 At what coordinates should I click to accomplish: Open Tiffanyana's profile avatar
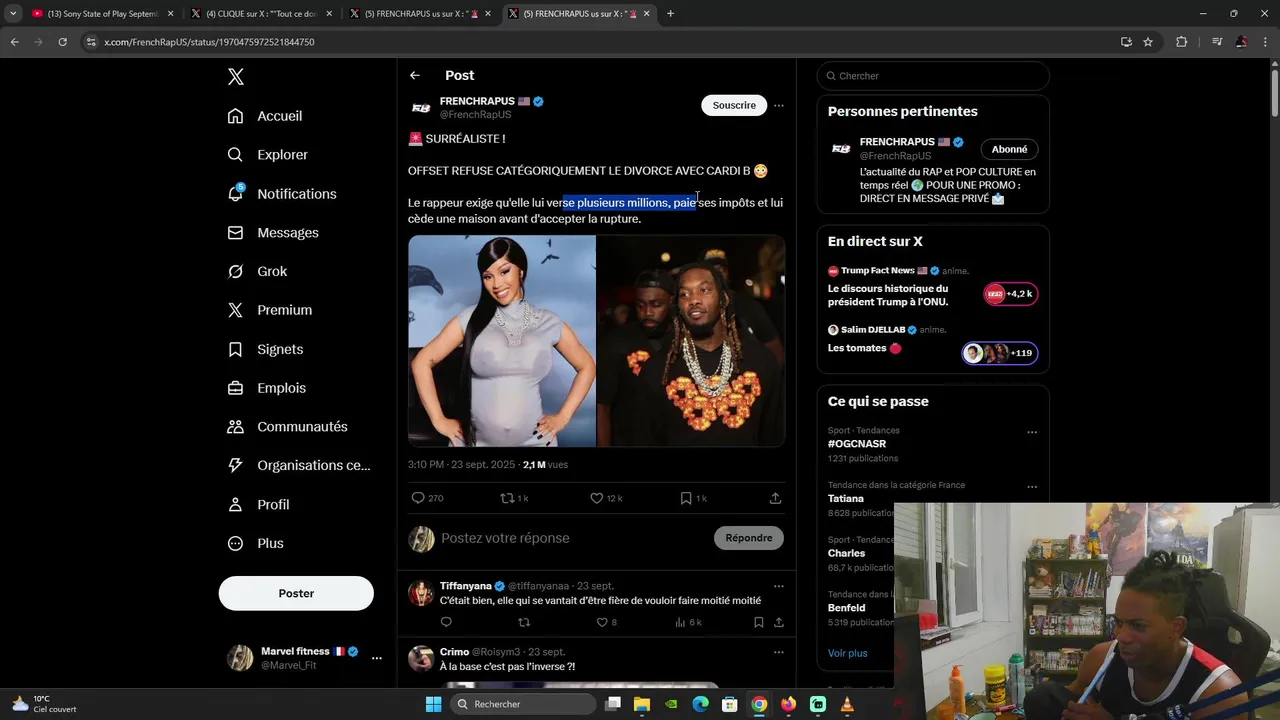click(x=421, y=593)
